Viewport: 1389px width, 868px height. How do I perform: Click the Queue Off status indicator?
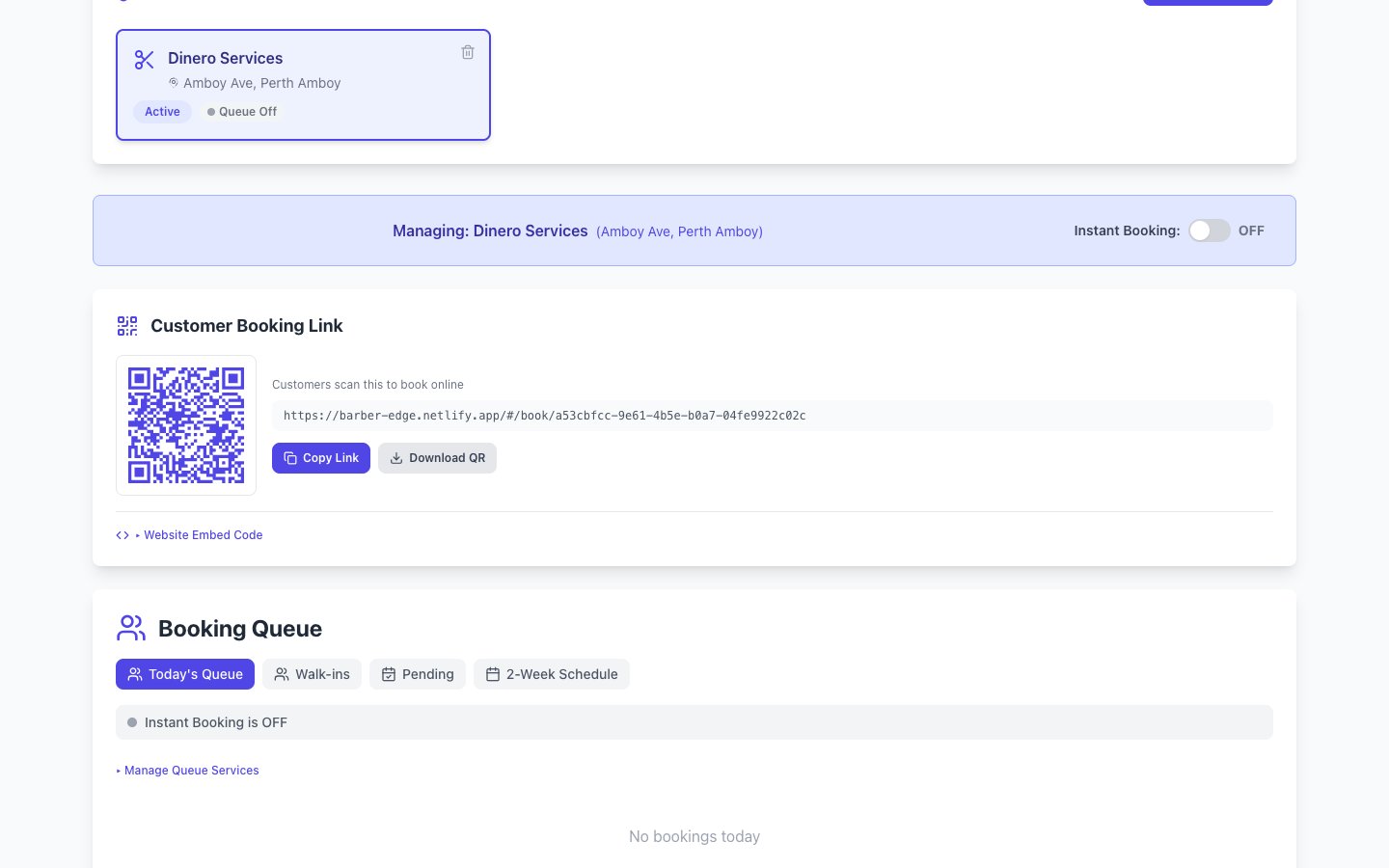tap(241, 112)
